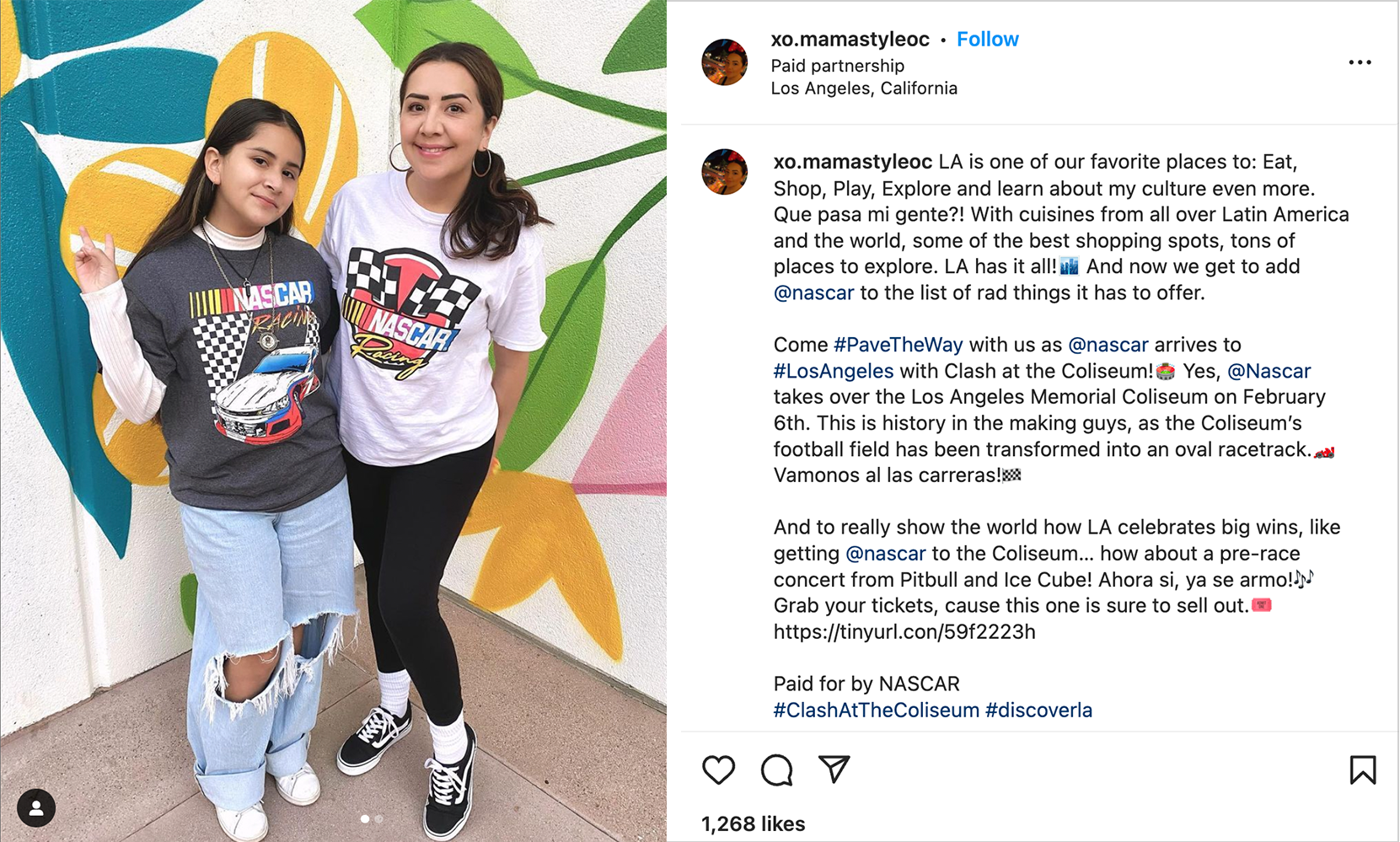The image size is (1400, 842).
Task: Click the Paid partnership label
Action: [837, 66]
